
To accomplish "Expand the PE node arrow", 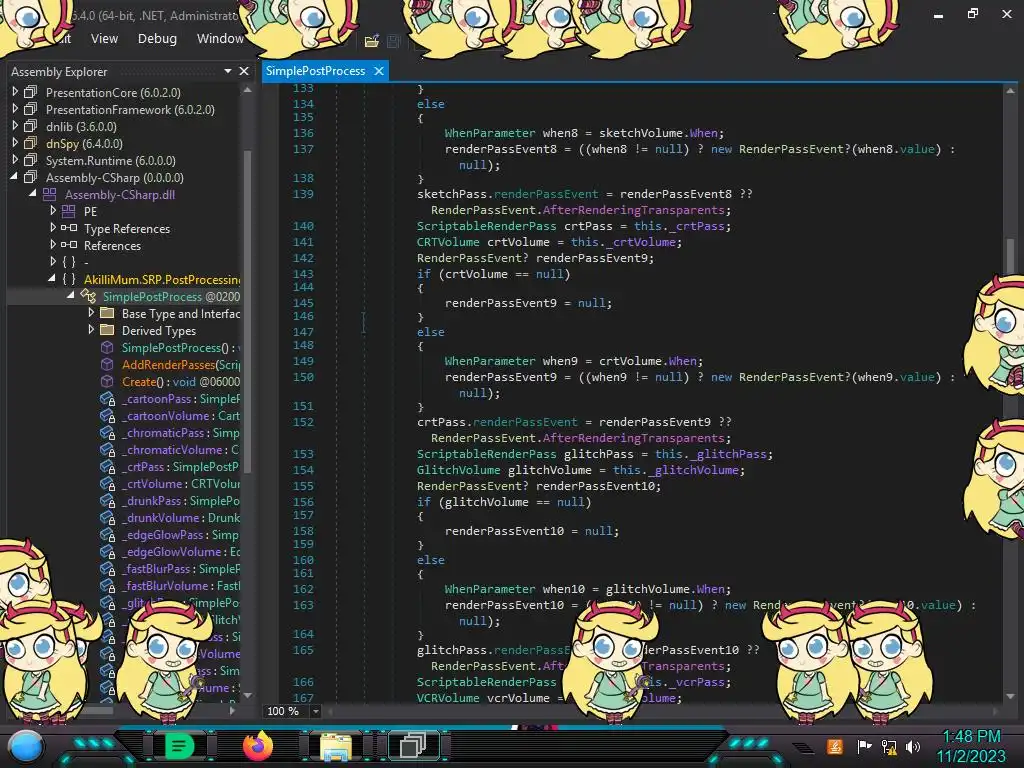I will [x=53, y=210].
